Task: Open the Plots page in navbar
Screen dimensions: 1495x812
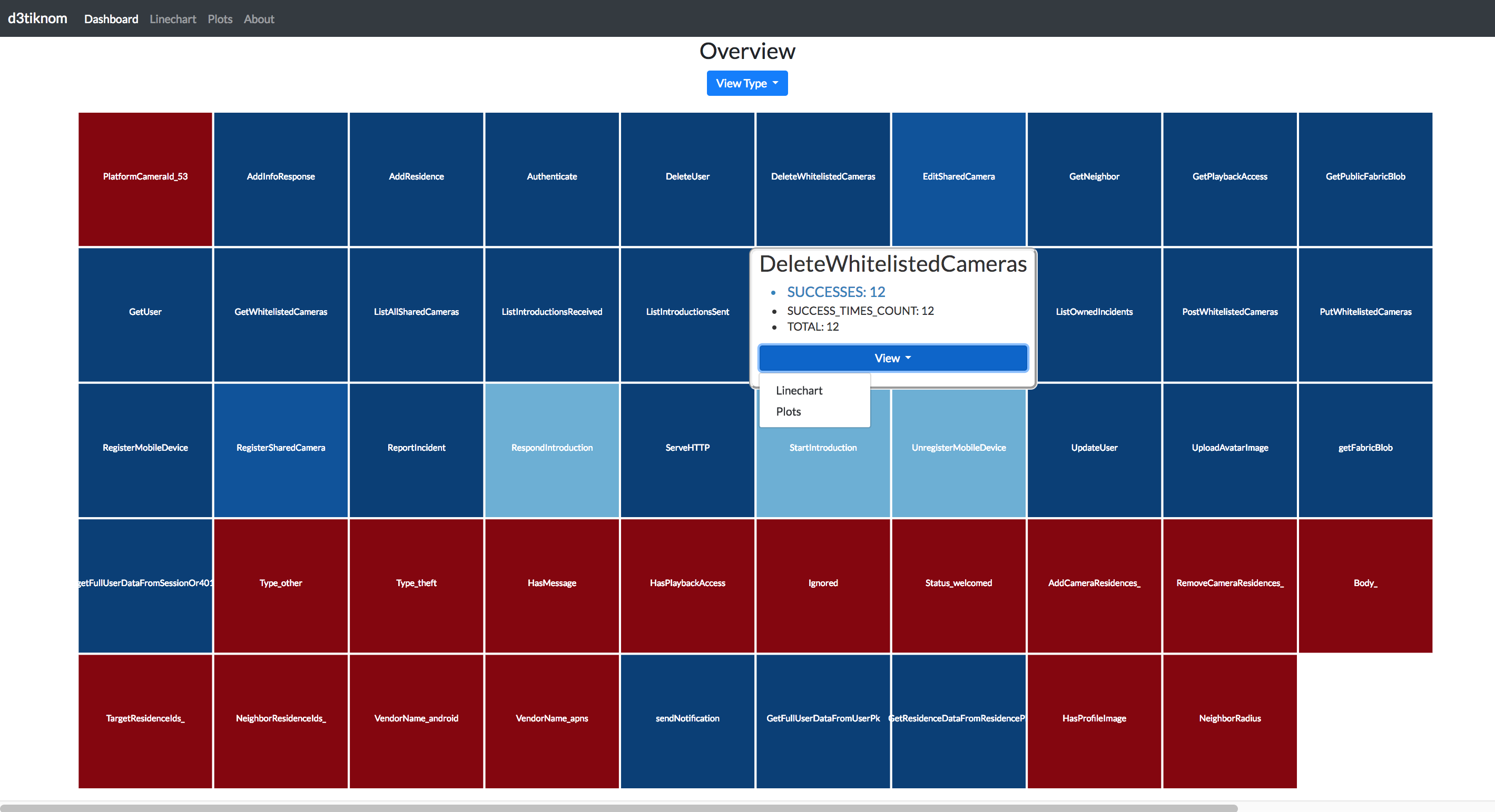Action: (220, 19)
